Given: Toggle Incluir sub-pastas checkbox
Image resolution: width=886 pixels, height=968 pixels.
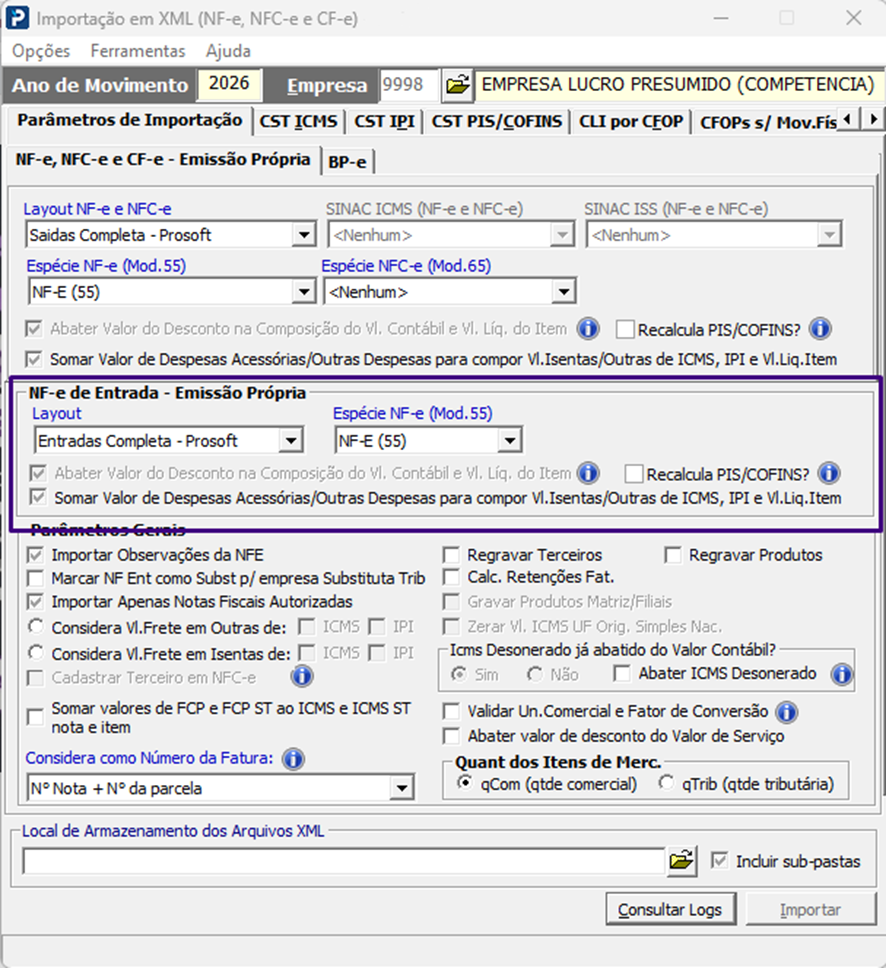Looking at the screenshot, I should 719,860.
